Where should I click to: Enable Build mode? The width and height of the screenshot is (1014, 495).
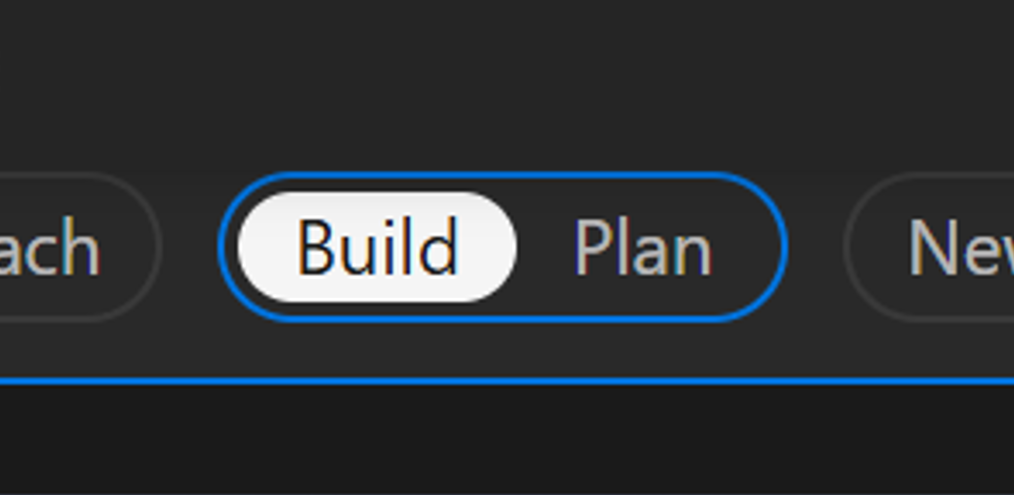click(x=377, y=247)
